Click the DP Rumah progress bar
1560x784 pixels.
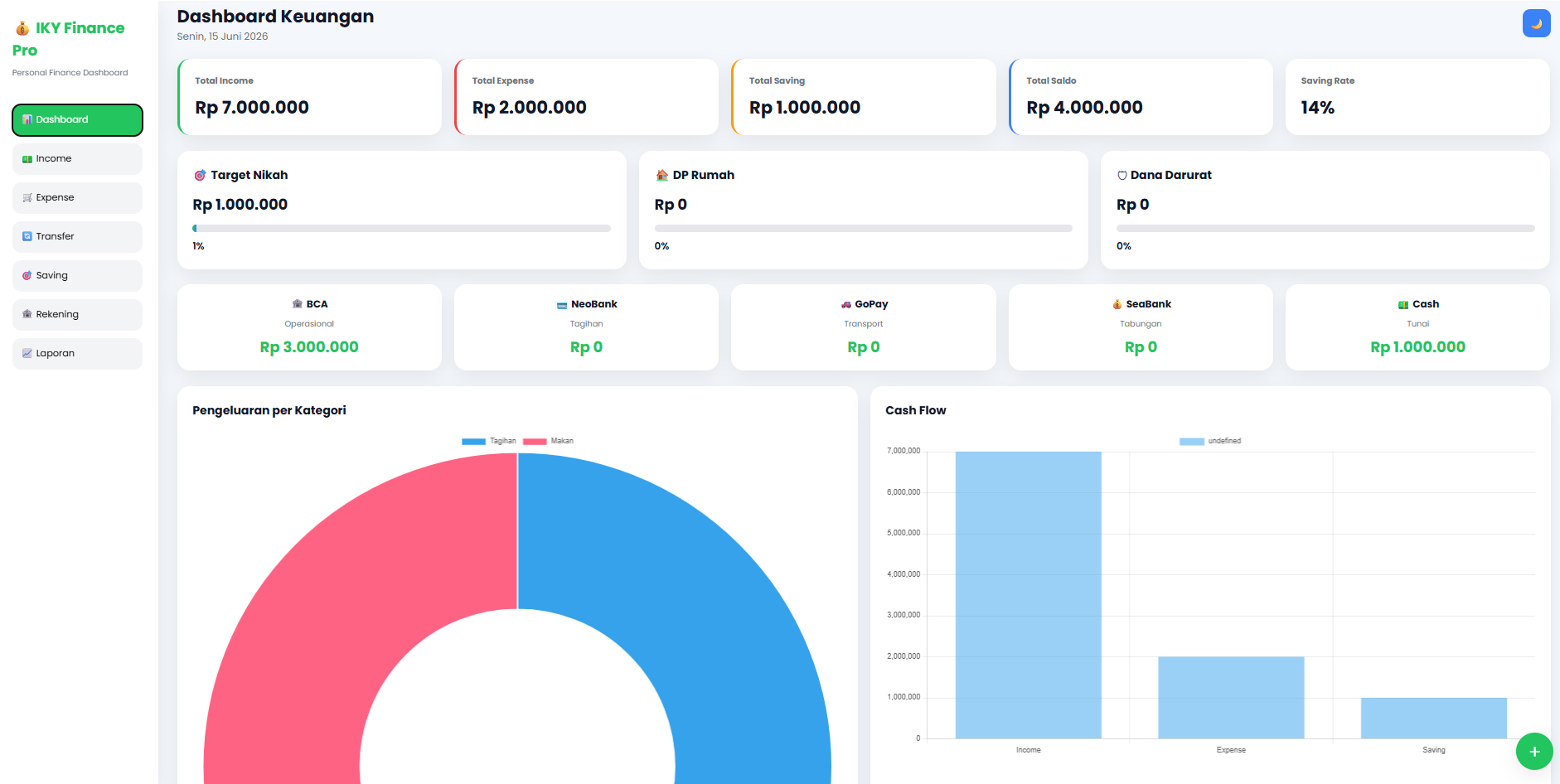(863, 228)
